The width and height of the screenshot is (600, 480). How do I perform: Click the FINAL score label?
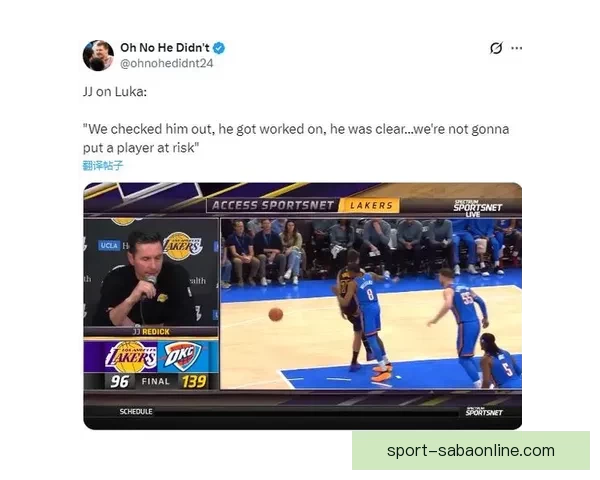pyautogui.click(x=155, y=381)
